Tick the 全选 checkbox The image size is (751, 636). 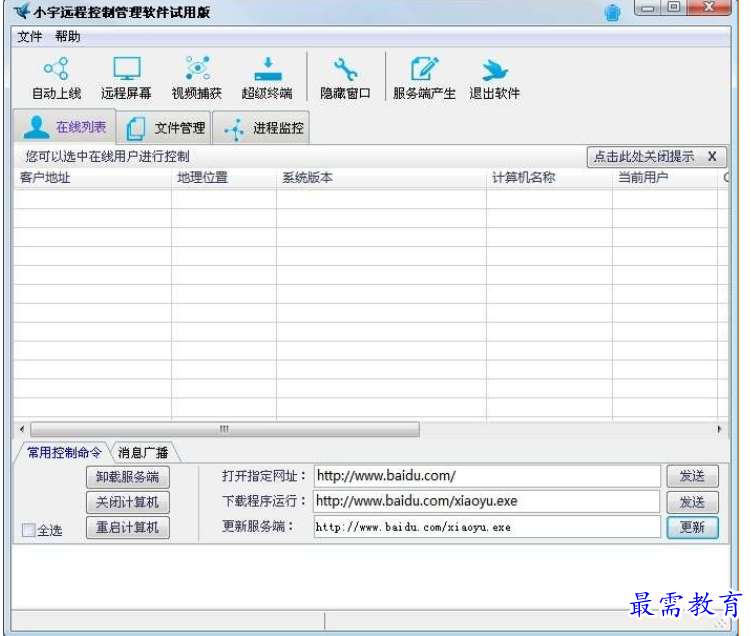pos(29,530)
